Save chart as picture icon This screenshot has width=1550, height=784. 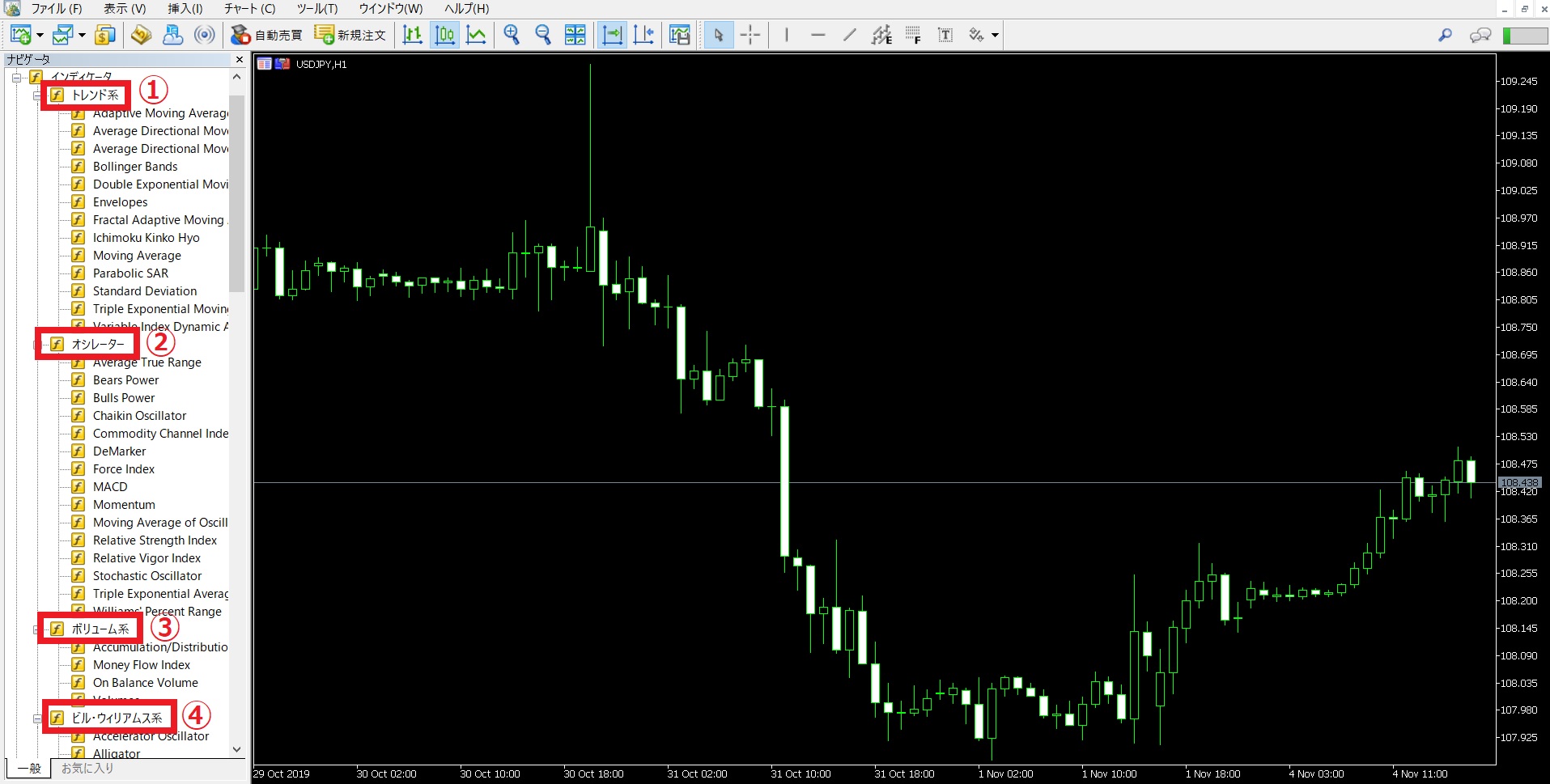[x=680, y=35]
